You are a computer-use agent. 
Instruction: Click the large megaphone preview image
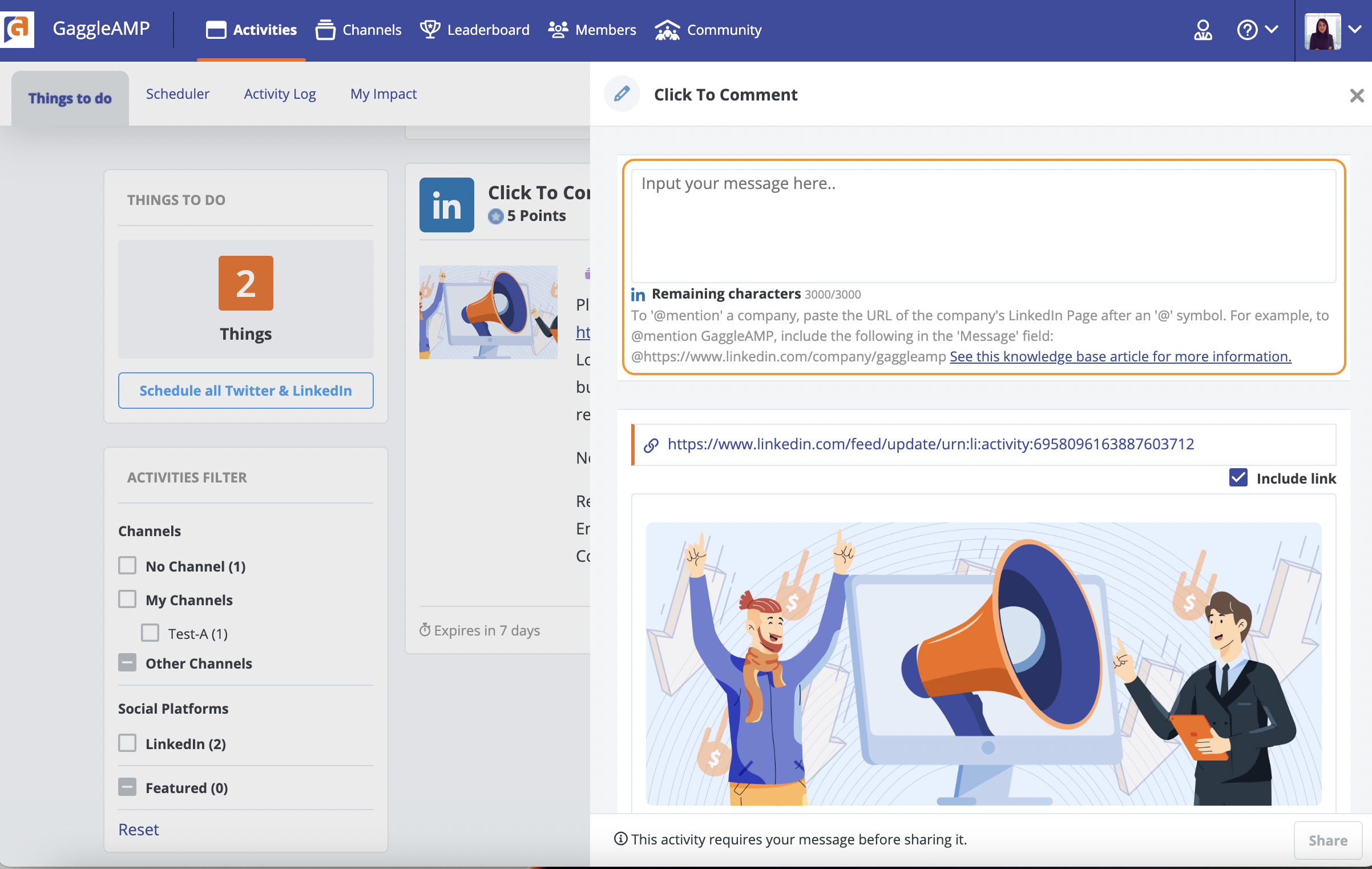click(x=983, y=663)
